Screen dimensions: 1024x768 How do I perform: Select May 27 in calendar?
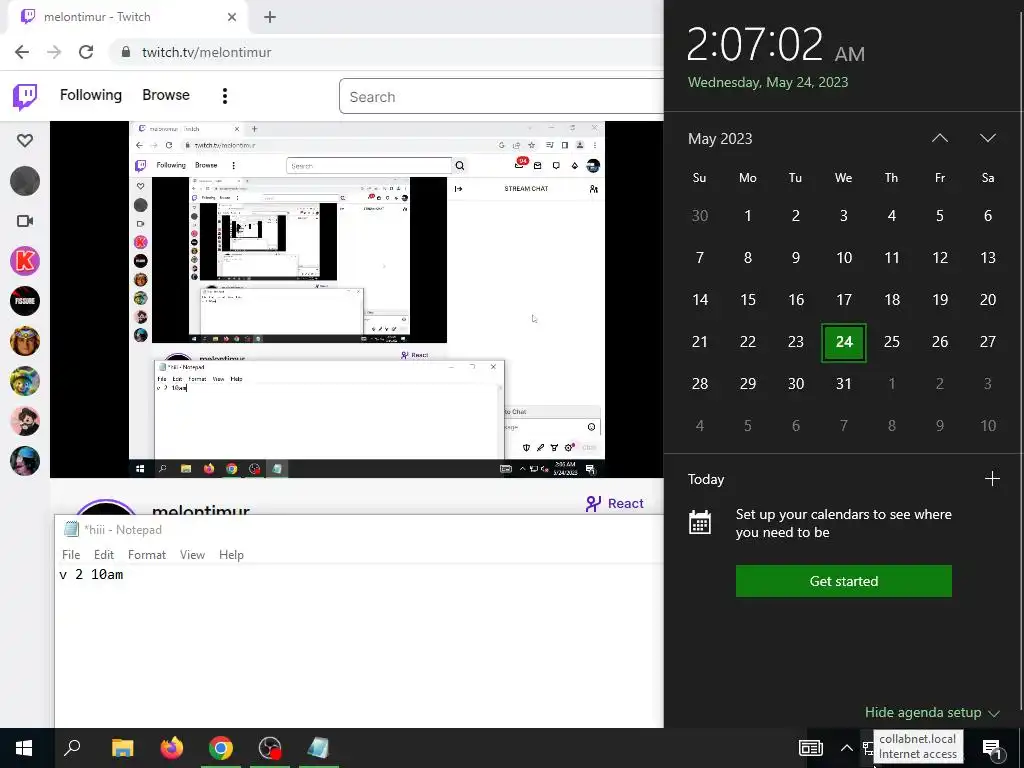[x=988, y=342]
